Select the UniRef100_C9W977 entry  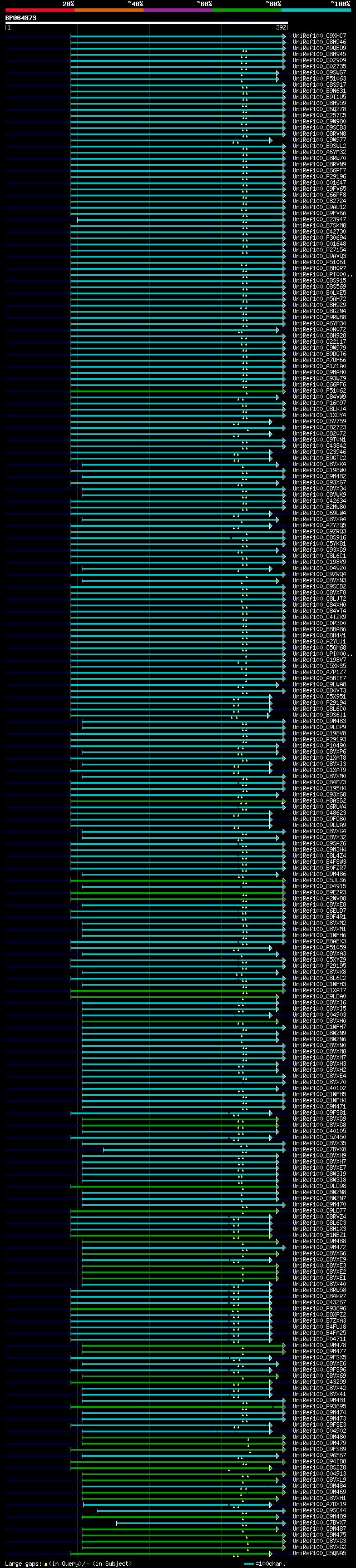tap(319, 140)
